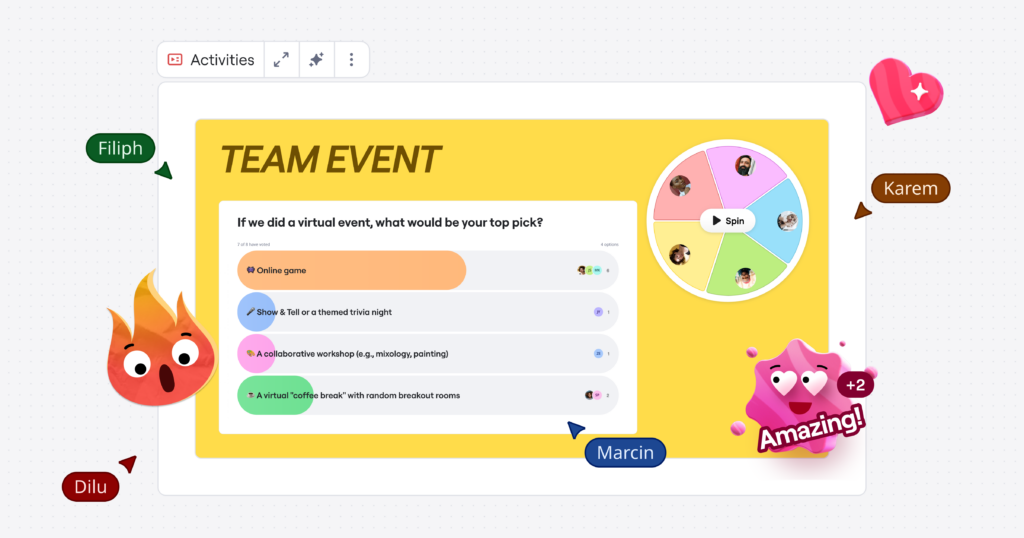Click the +2 reaction count badge
Image resolution: width=1024 pixels, height=538 pixels.
pyautogui.click(x=855, y=384)
